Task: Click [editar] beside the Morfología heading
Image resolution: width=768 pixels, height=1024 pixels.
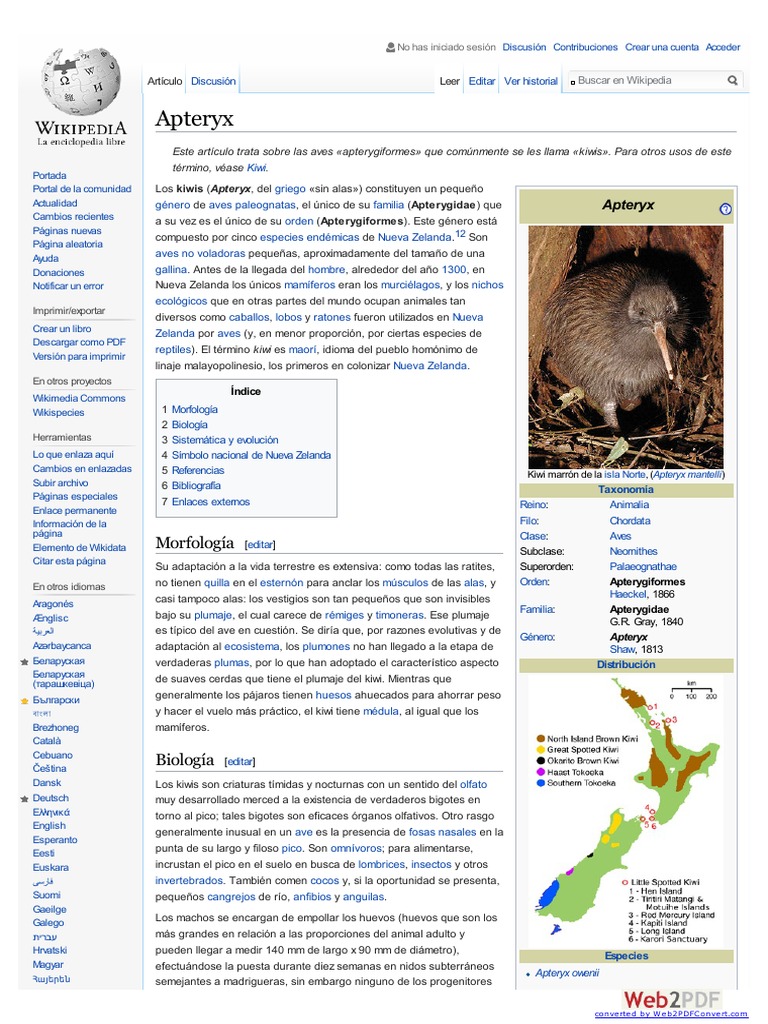Action: pyautogui.click(x=260, y=545)
